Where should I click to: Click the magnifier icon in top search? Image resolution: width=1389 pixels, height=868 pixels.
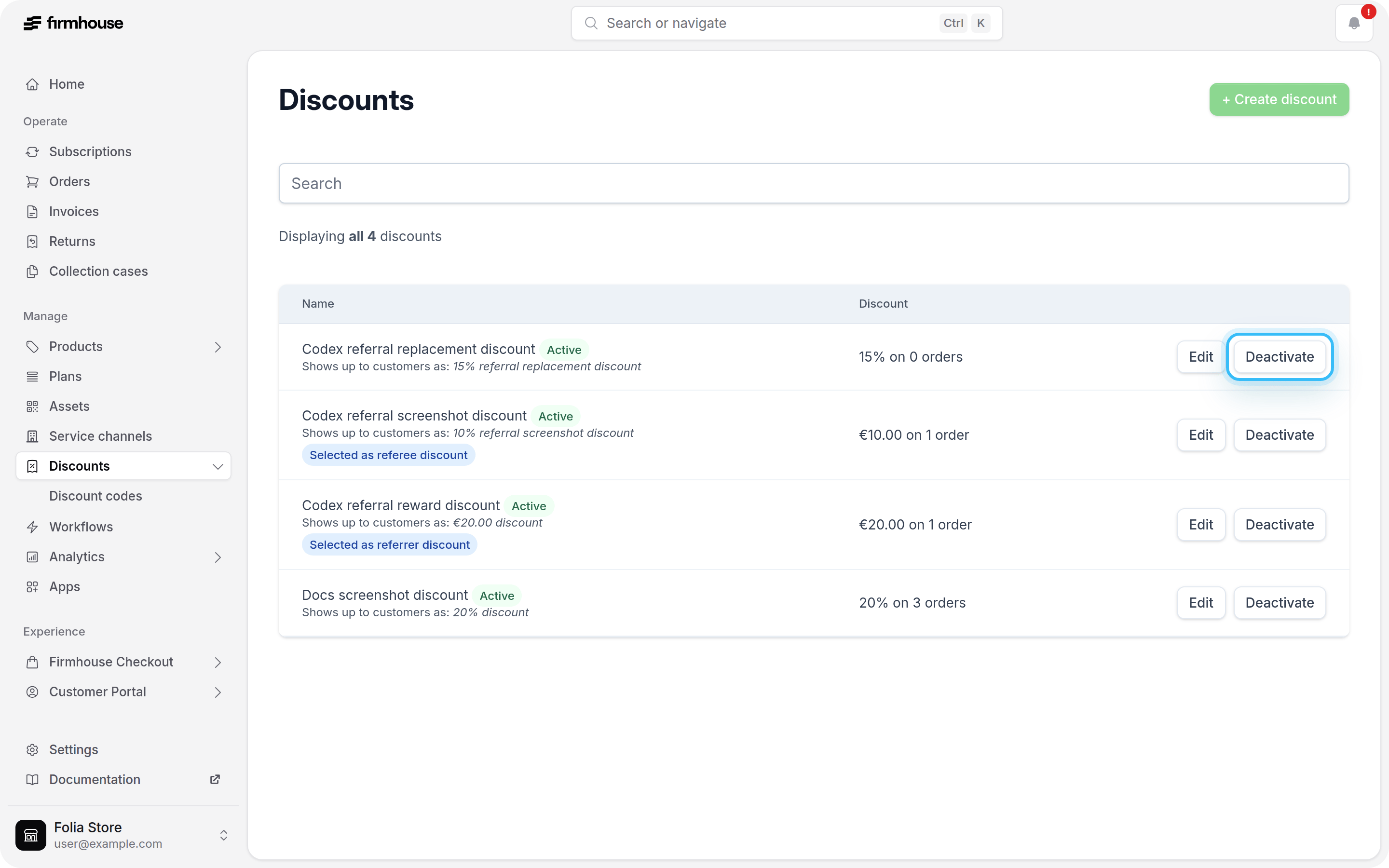pyautogui.click(x=591, y=23)
